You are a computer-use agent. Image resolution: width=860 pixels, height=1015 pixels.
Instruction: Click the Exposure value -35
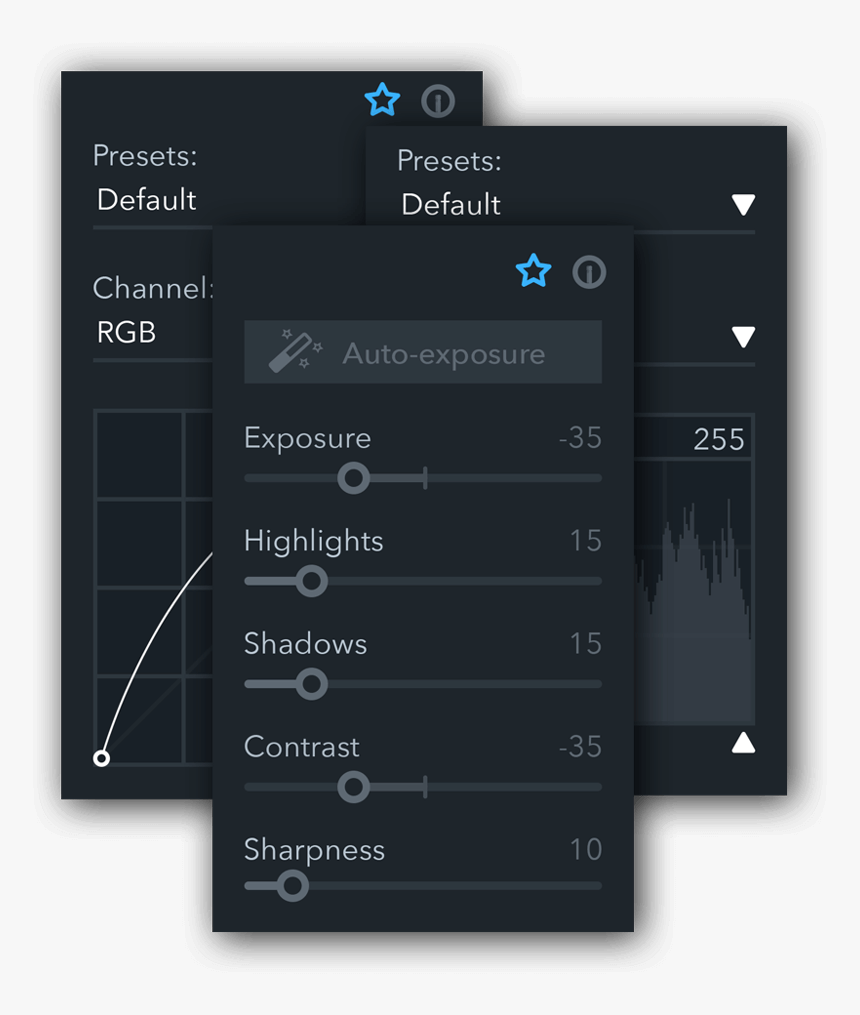pyautogui.click(x=580, y=439)
